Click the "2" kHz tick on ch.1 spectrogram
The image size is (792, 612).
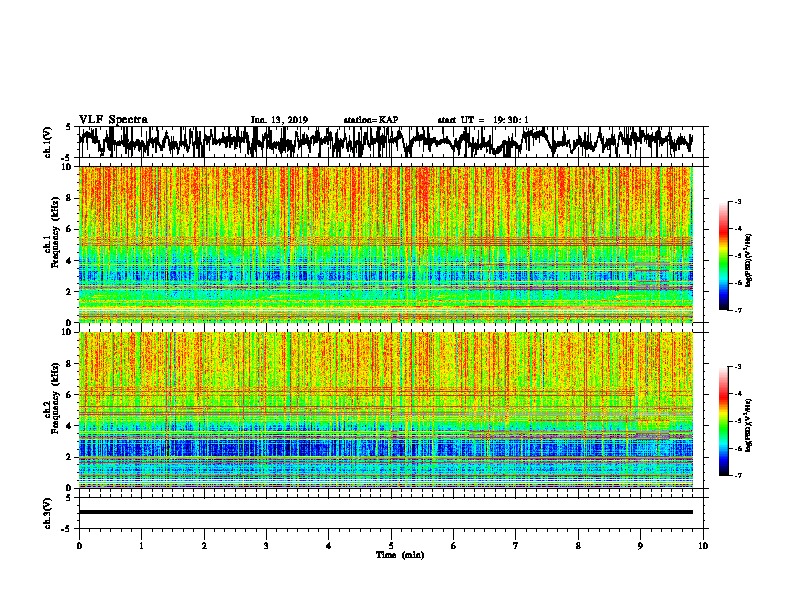(x=70, y=291)
